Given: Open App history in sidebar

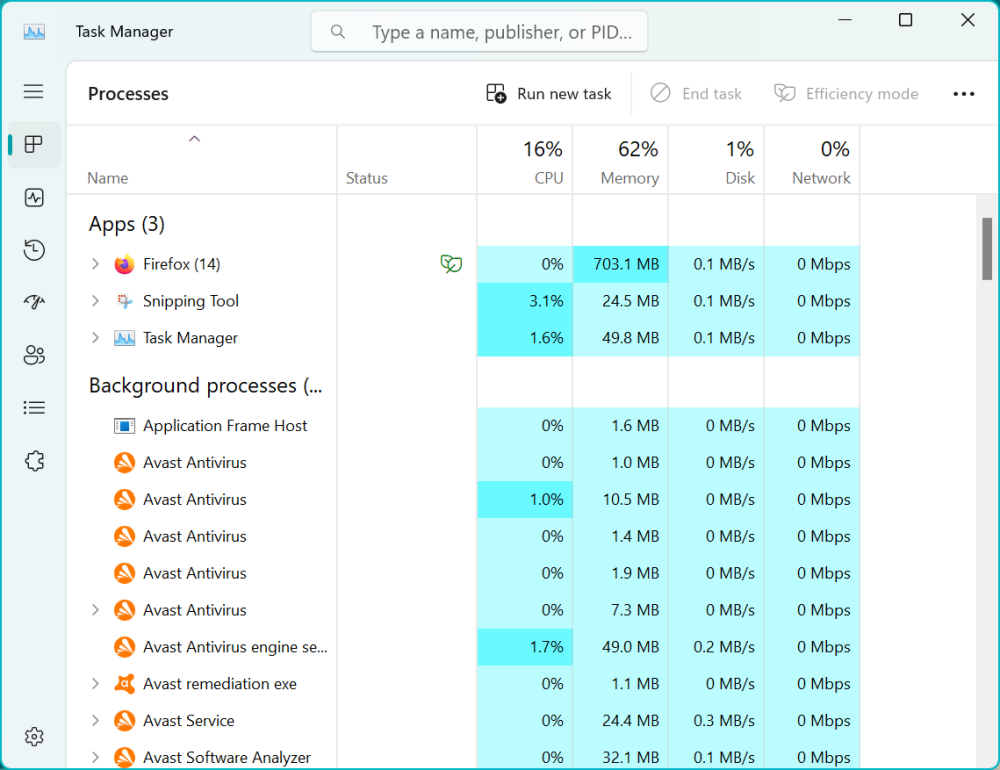Looking at the screenshot, I should click(x=34, y=250).
